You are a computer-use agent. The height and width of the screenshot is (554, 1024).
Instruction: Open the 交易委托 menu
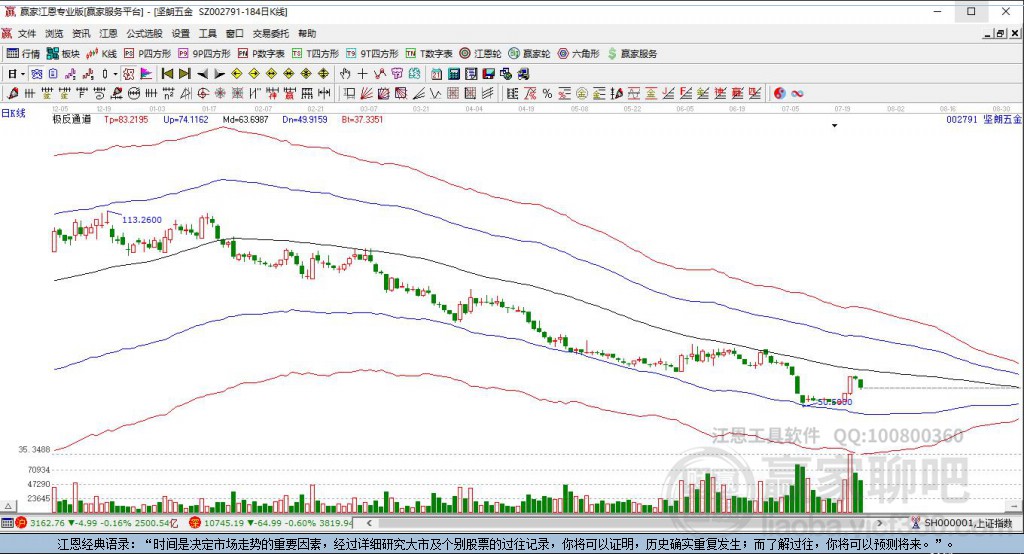pos(270,33)
